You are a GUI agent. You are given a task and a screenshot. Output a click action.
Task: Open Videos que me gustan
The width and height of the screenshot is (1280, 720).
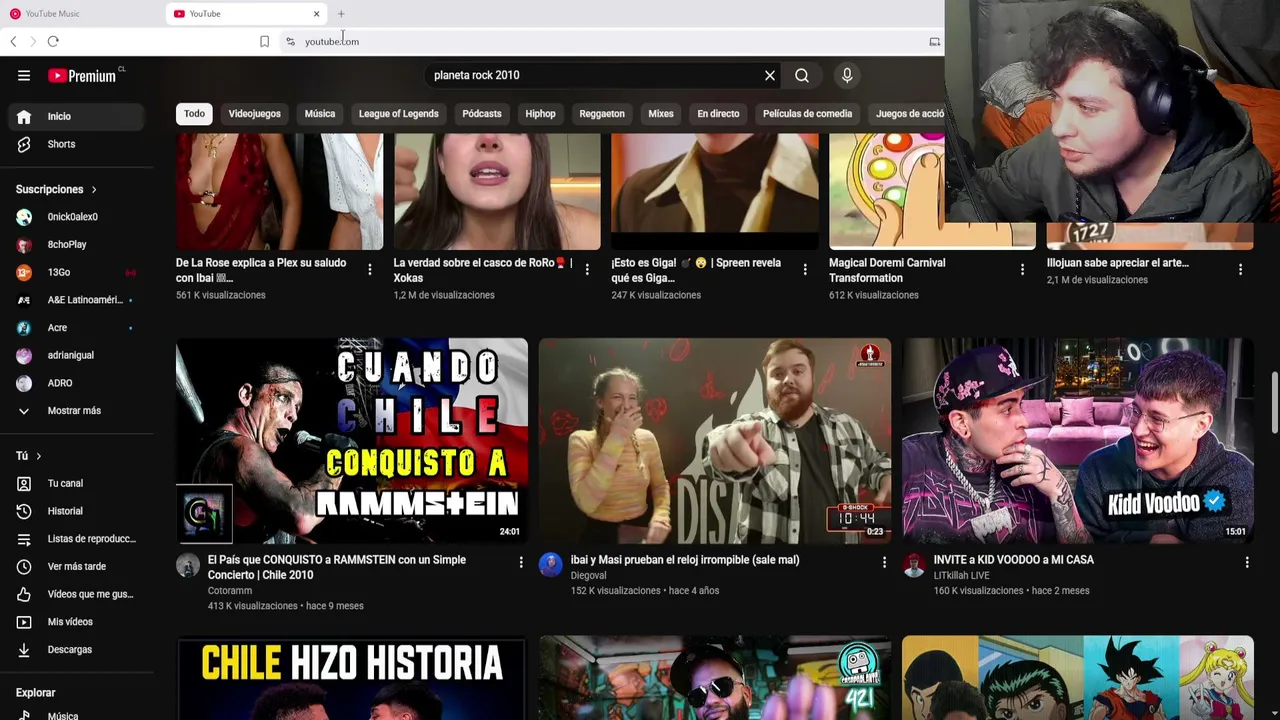76,594
